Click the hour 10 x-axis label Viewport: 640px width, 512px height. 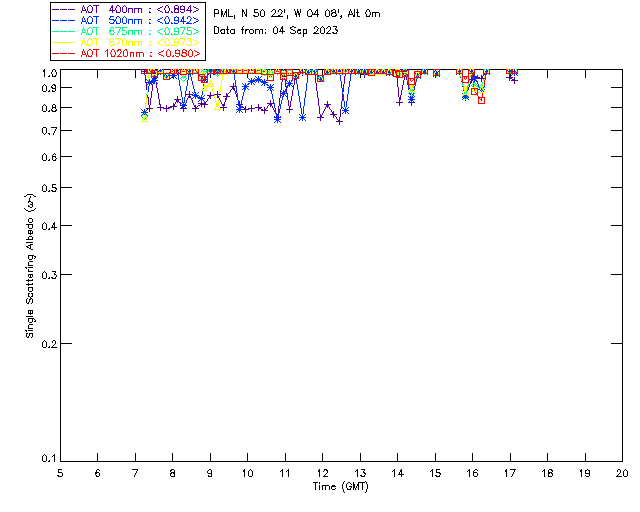point(247,474)
